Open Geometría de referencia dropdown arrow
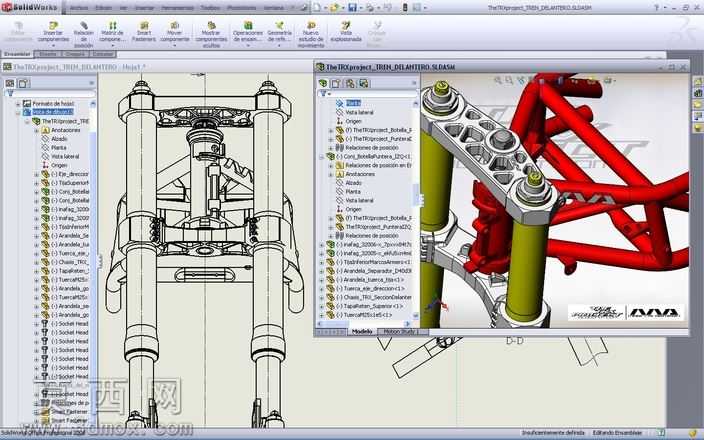This screenshot has width=704, height=440. point(279,45)
